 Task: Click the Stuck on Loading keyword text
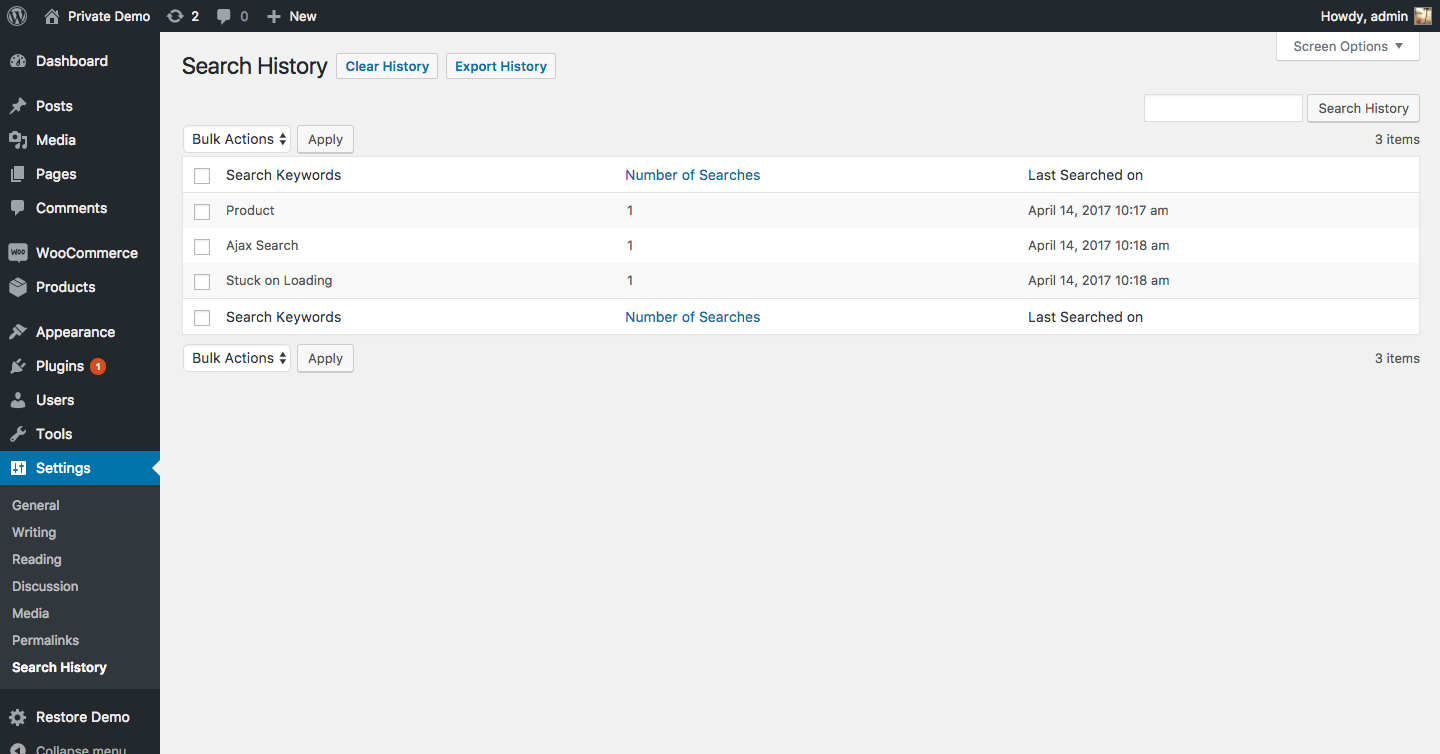[x=279, y=280]
